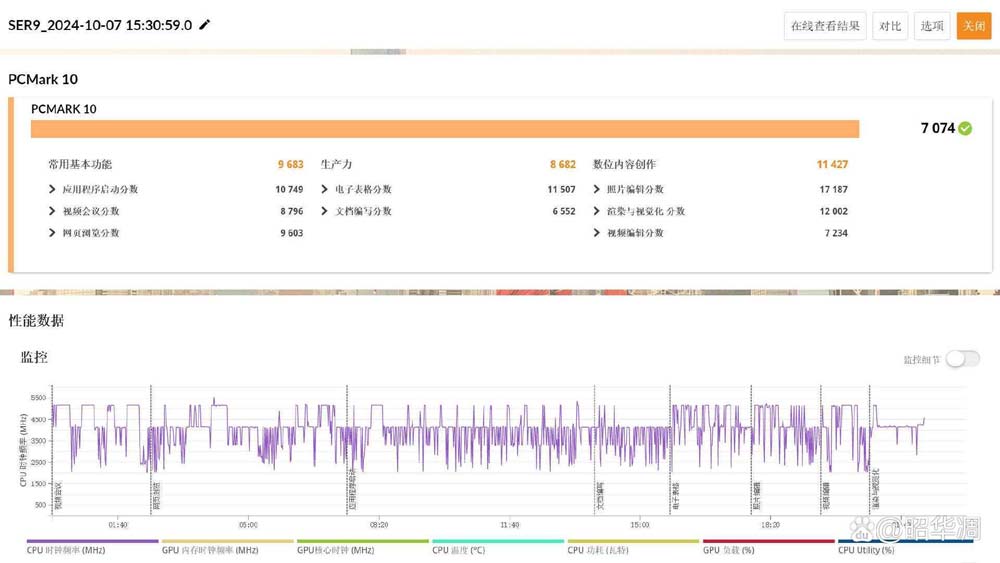Screen dimensions: 1000x563
Task: Select the GPU核心时钟 (MHz) legend tab
Action: tap(363, 547)
